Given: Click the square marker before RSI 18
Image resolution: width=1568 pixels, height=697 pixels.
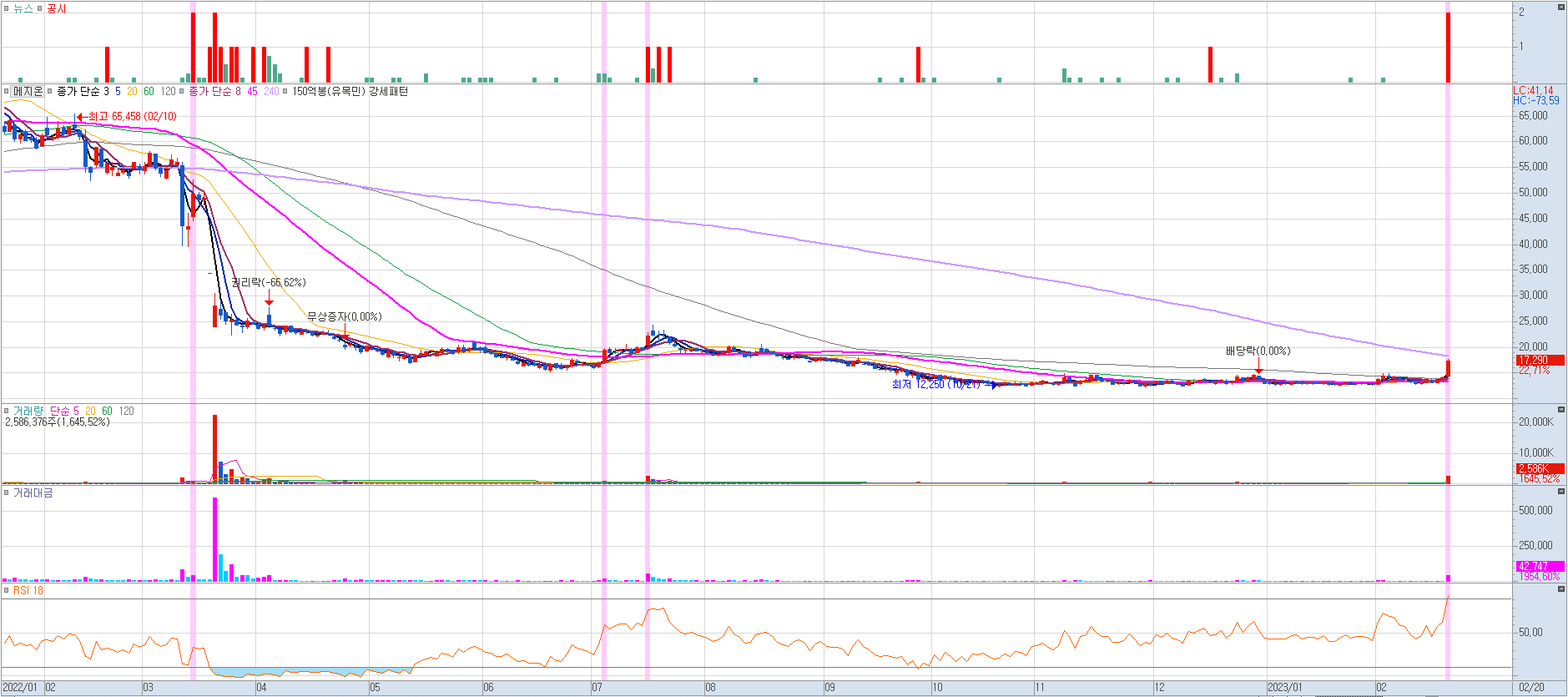Looking at the screenshot, I should tap(7, 590).
